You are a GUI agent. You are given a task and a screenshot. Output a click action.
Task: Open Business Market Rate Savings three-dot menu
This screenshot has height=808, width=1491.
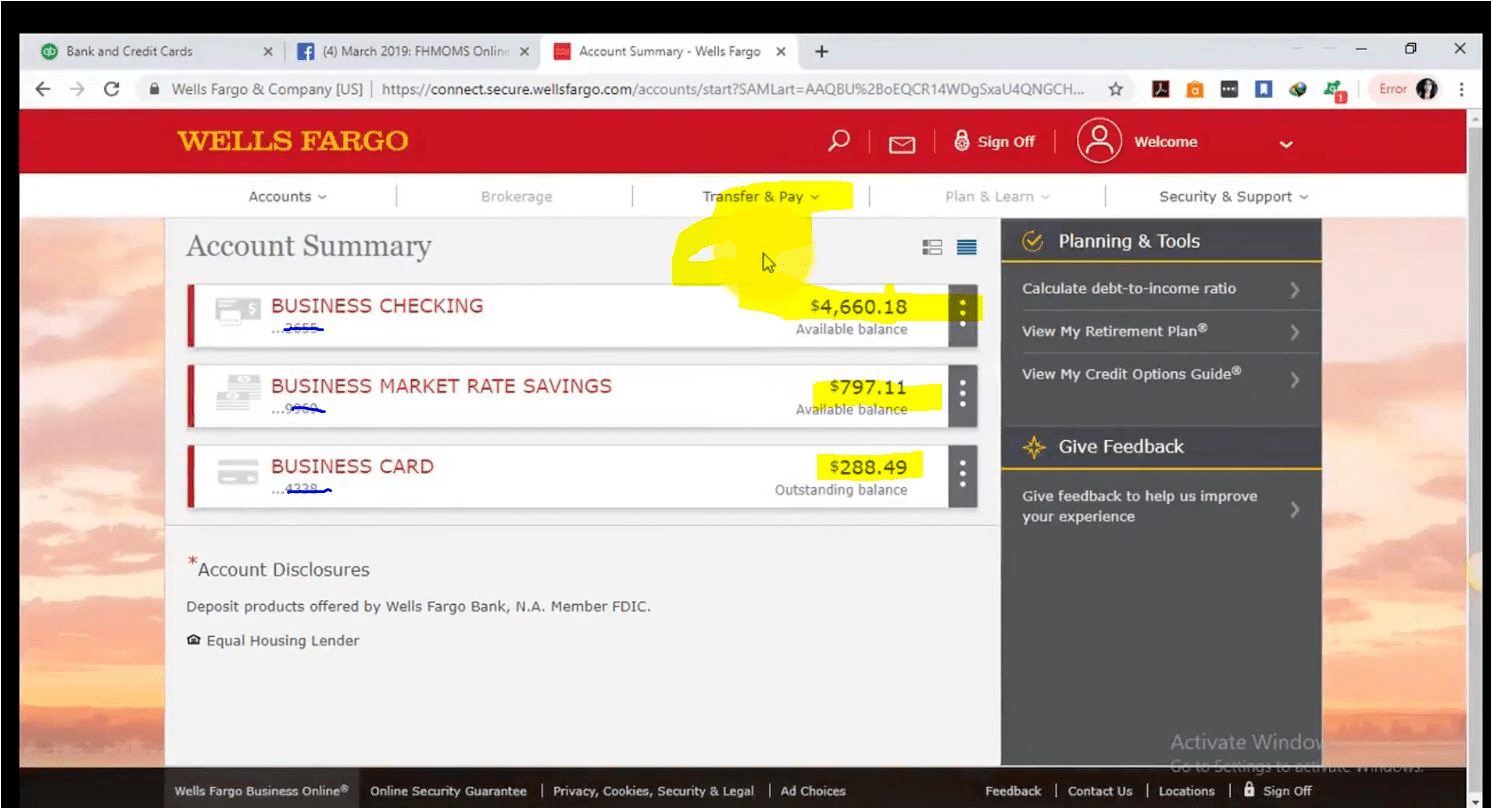click(963, 395)
